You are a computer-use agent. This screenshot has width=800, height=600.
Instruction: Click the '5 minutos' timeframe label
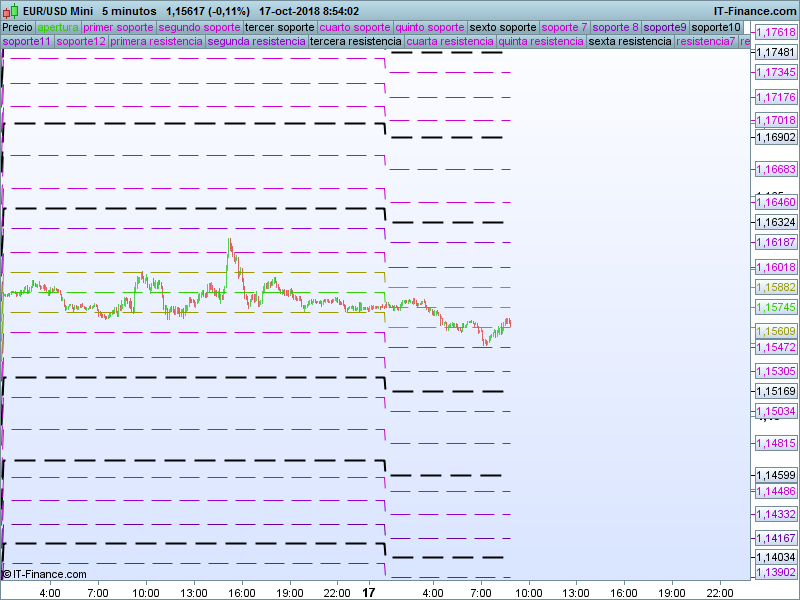pyautogui.click(x=129, y=11)
